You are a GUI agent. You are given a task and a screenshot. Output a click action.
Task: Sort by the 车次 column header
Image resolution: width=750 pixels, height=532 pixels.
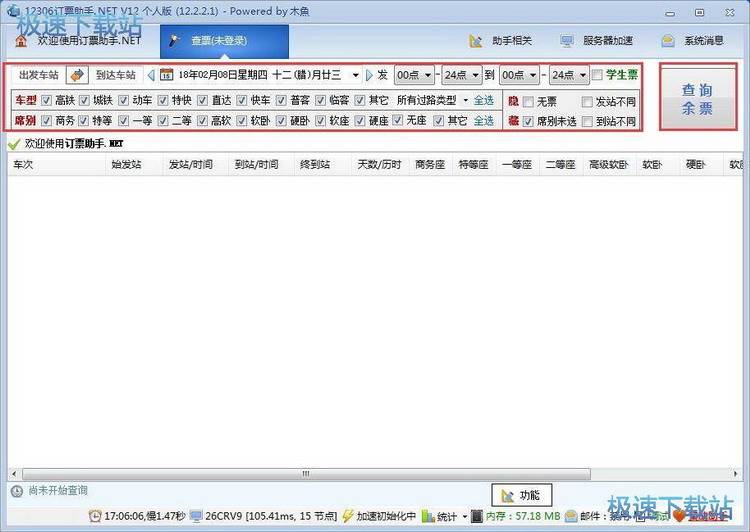pyautogui.click(x=56, y=165)
